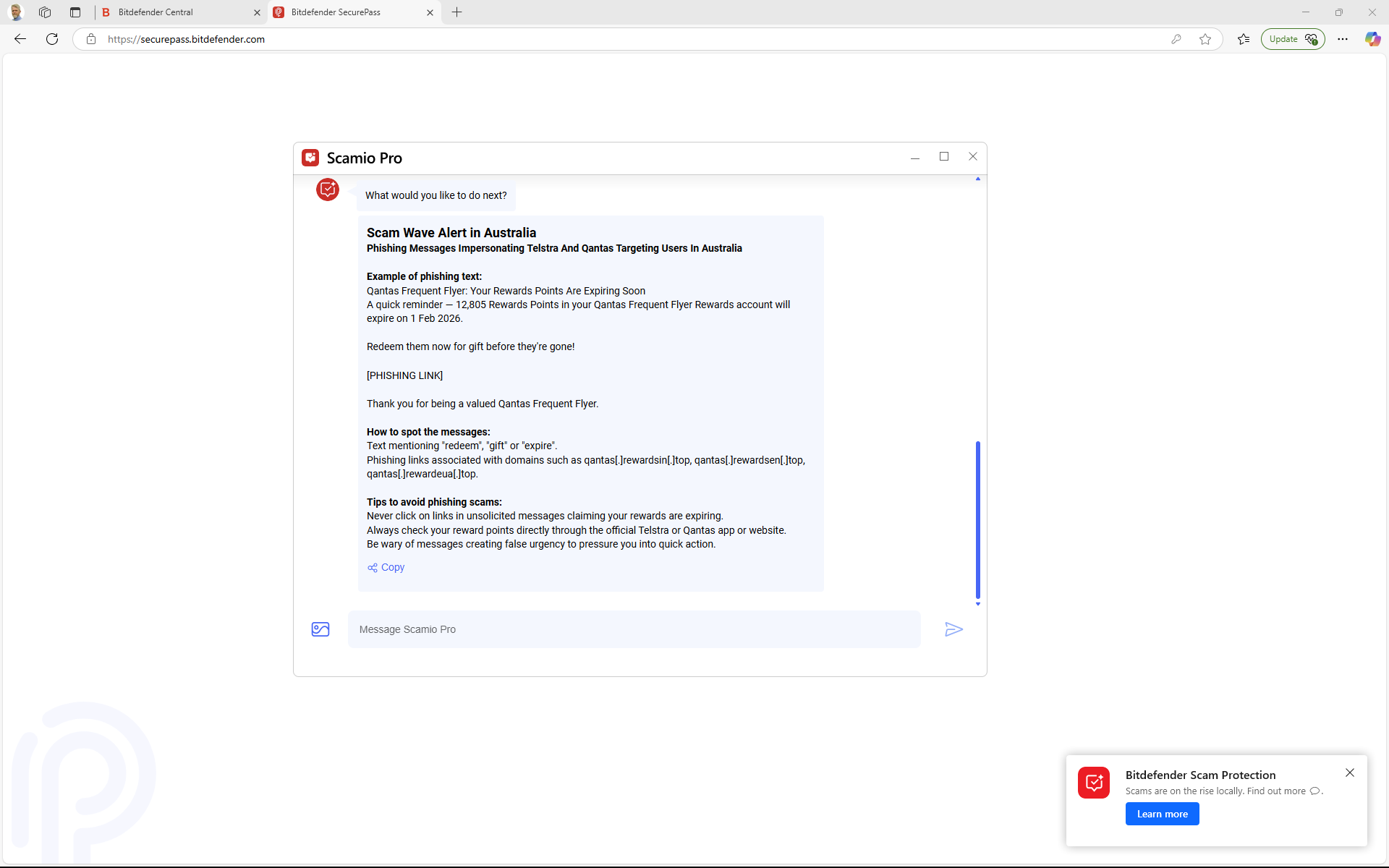Click the Bitdefender Scam Protection shield icon
This screenshot has height=868, width=1389.
pos(1094,783)
